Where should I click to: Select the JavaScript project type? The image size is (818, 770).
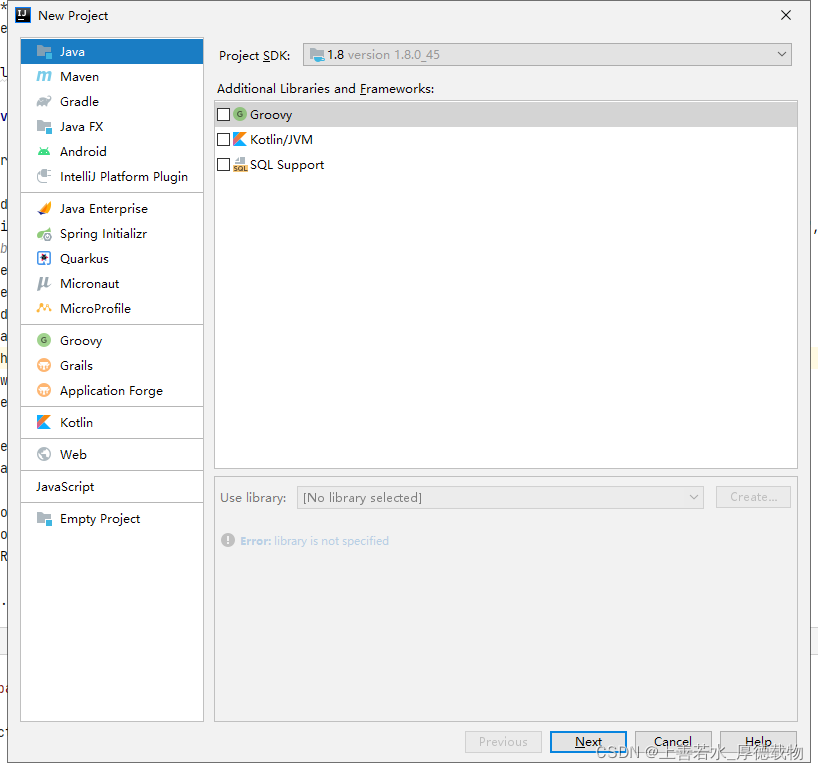[112, 487]
